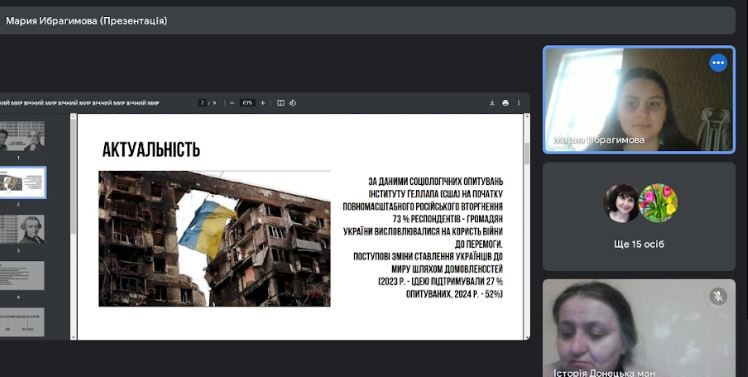This screenshot has width=748, height=377.
Task: Click the Мария Ибрагимова (Презентація) title bar
Action: coord(367,21)
